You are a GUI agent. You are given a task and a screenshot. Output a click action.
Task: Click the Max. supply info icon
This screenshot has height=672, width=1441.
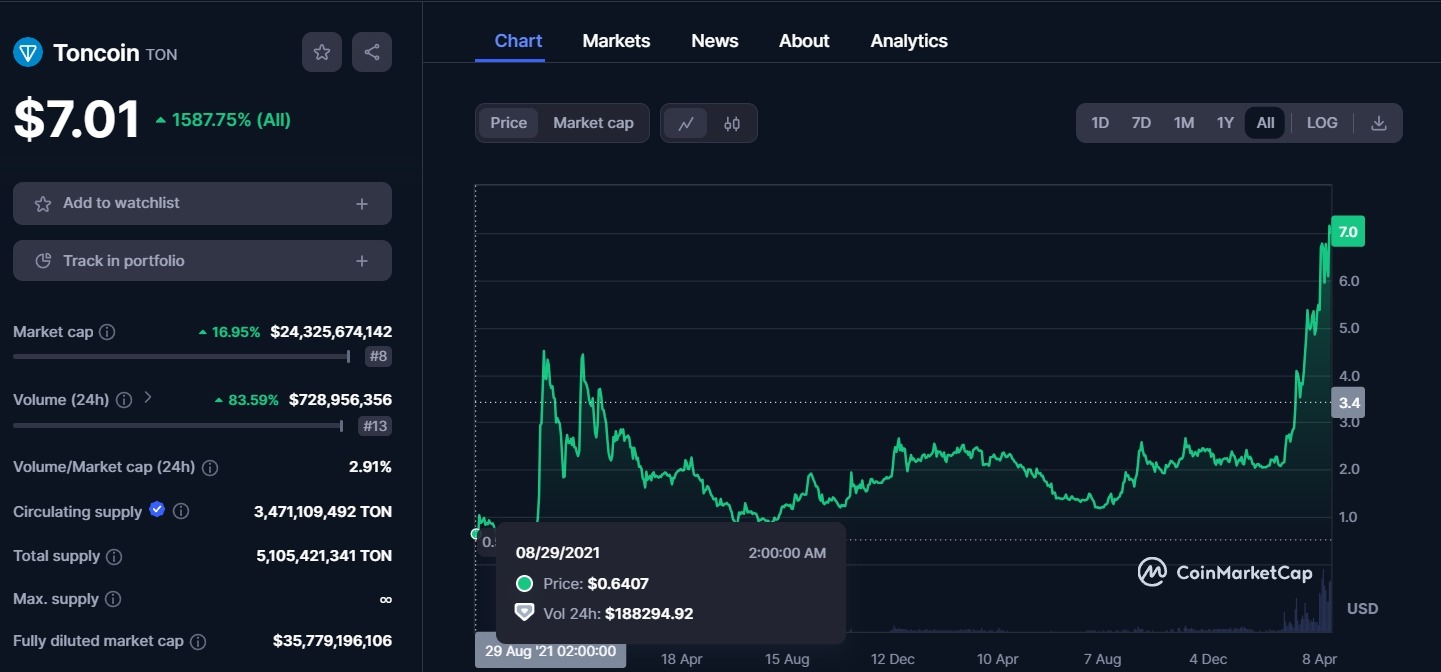pyautogui.click(x=113, y=599)
